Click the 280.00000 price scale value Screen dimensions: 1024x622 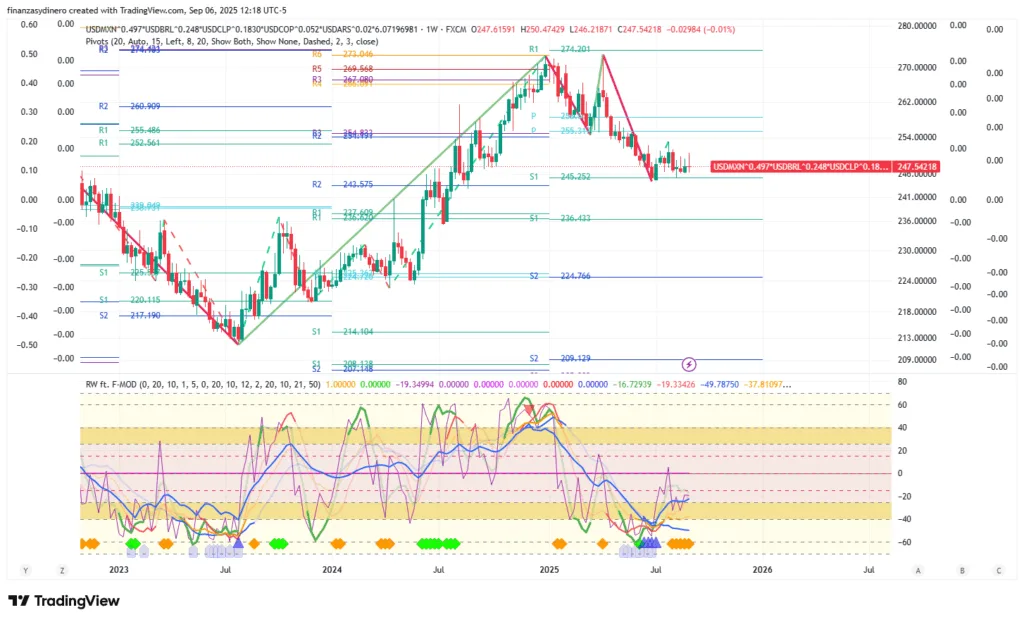[x=917, y=26]
